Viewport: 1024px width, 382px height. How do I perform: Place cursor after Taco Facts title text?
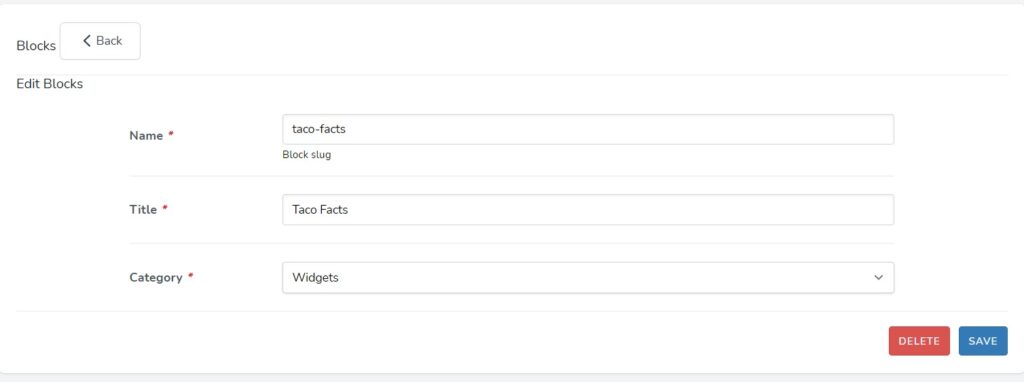349,210
